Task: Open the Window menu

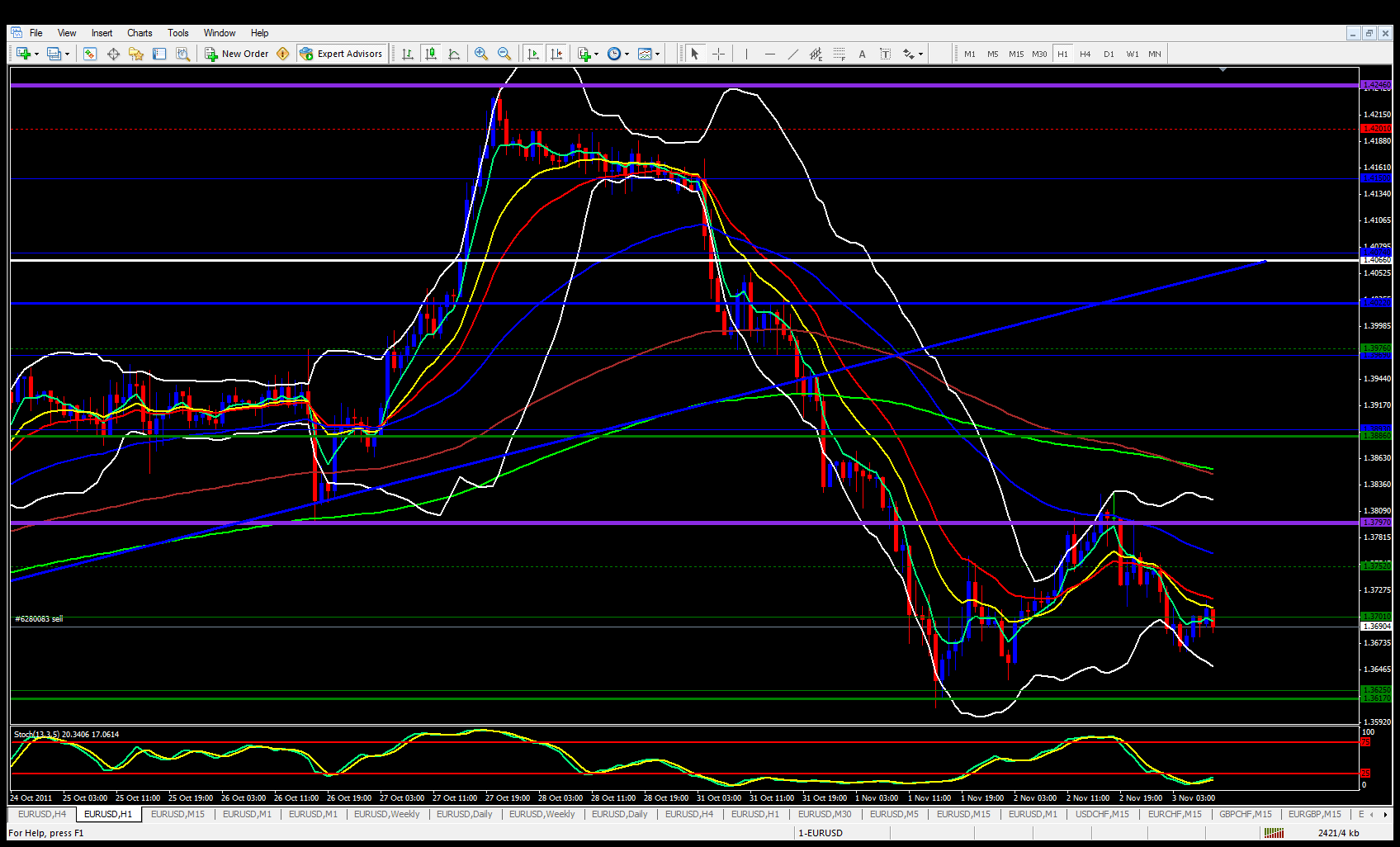Action: (x=220, y=33)
